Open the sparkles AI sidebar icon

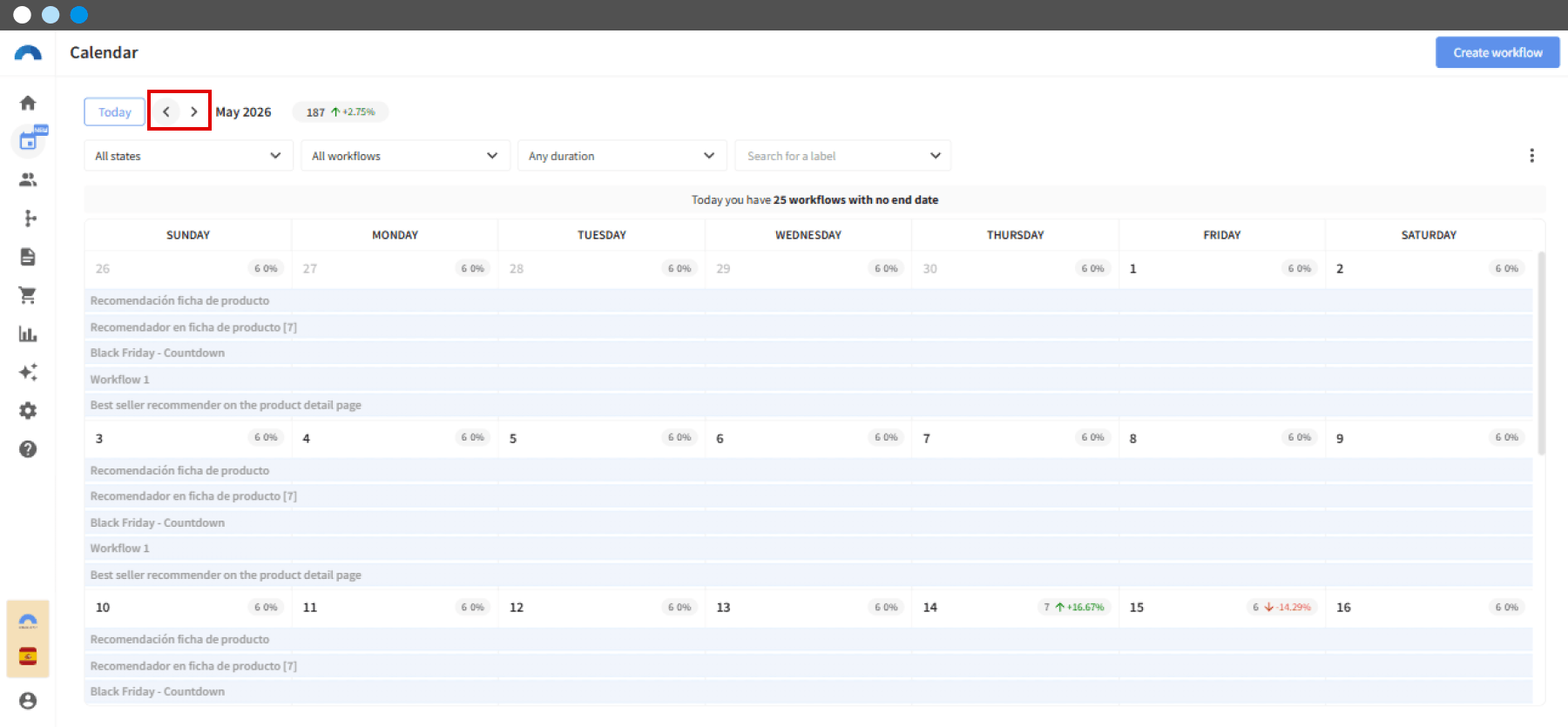click(28, 373)
